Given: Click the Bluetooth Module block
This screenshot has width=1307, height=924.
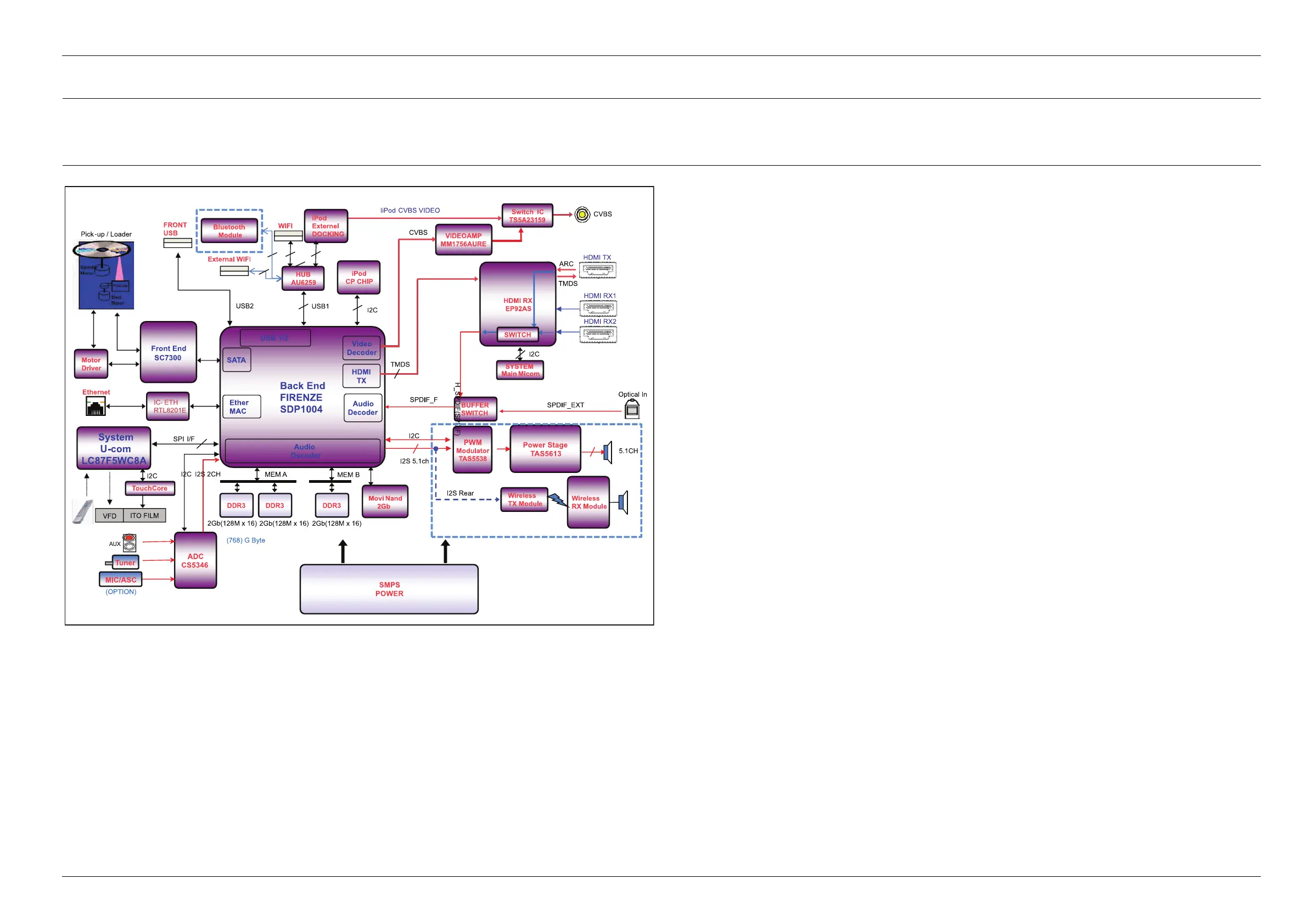Looking at the screenshot, I should (x=229, y=231).
